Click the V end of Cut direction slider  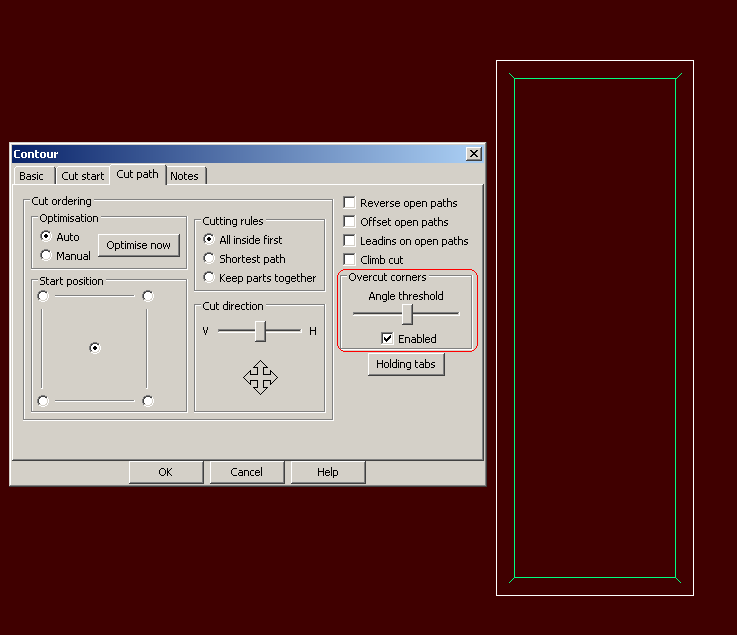tap(205, 331)
